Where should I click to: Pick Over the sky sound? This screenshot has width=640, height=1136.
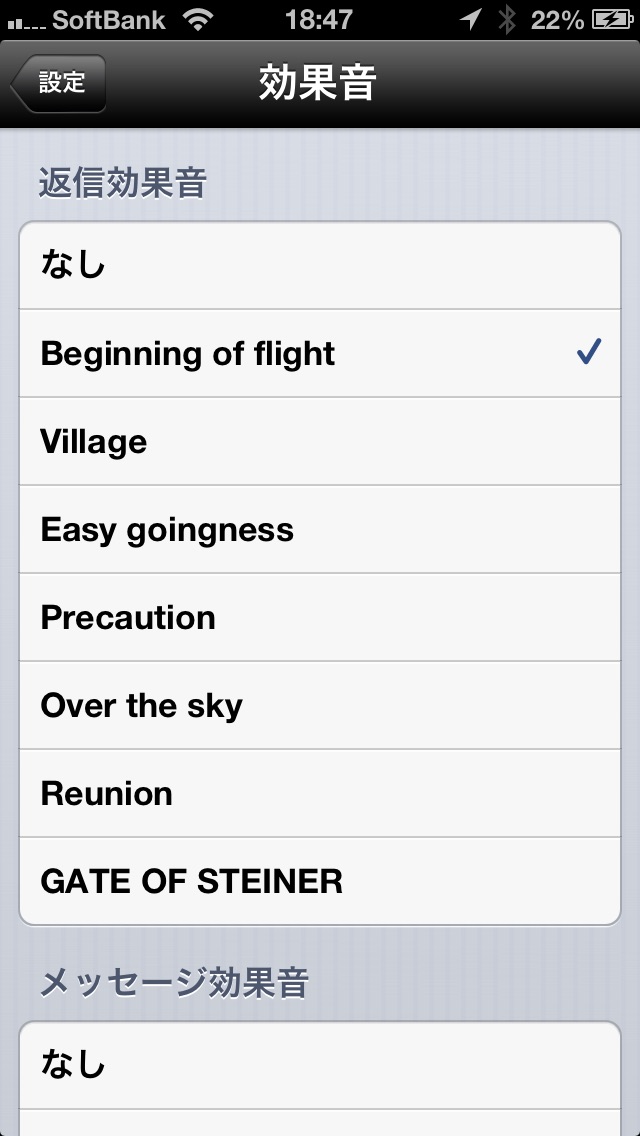pyautogui.click(x=320, y=705)
